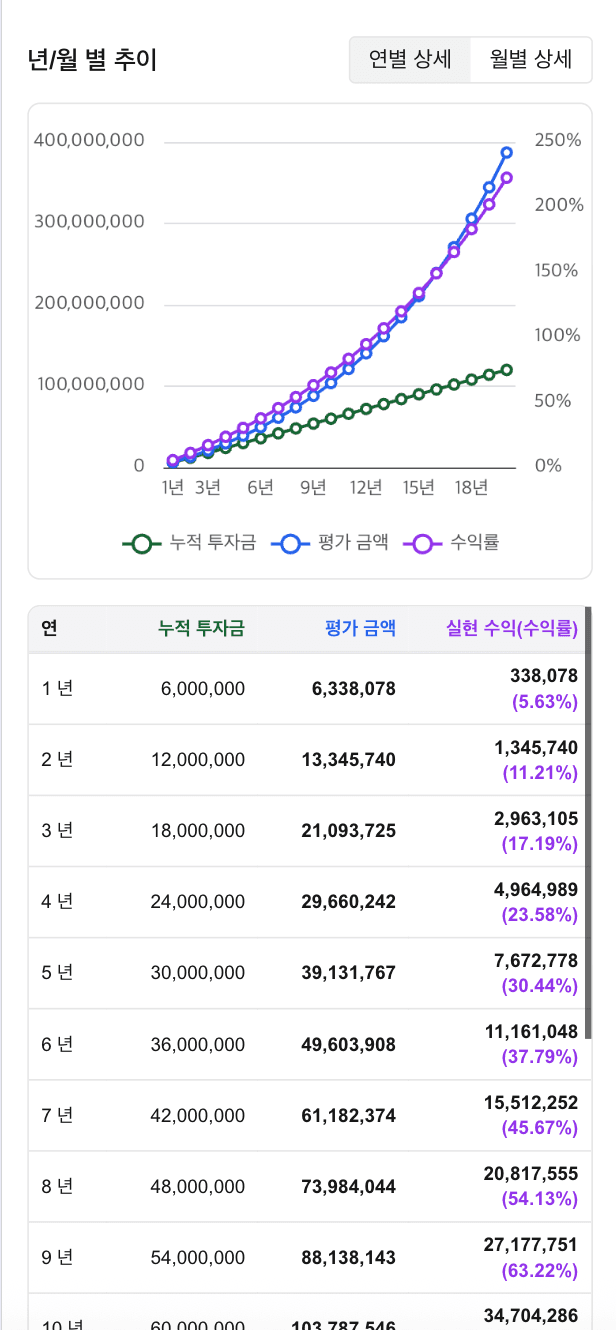Image resolution: width=616 pixels, height=1330 pixels.
Task: Click the blue 평가 금액 circle icon
Action: click(x=290, y=543)
